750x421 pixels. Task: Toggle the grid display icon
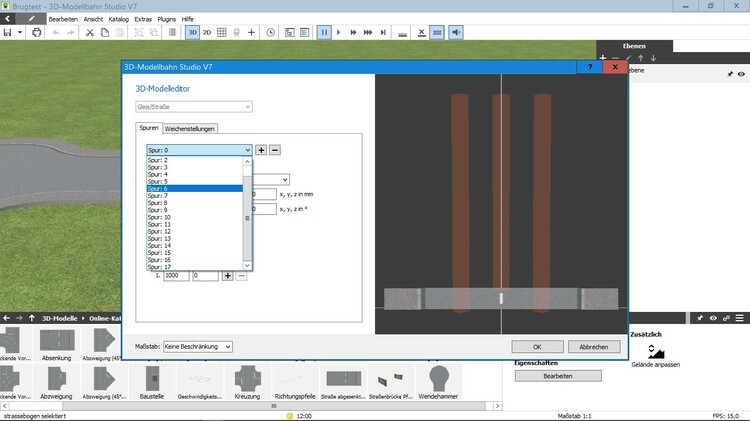222,33
